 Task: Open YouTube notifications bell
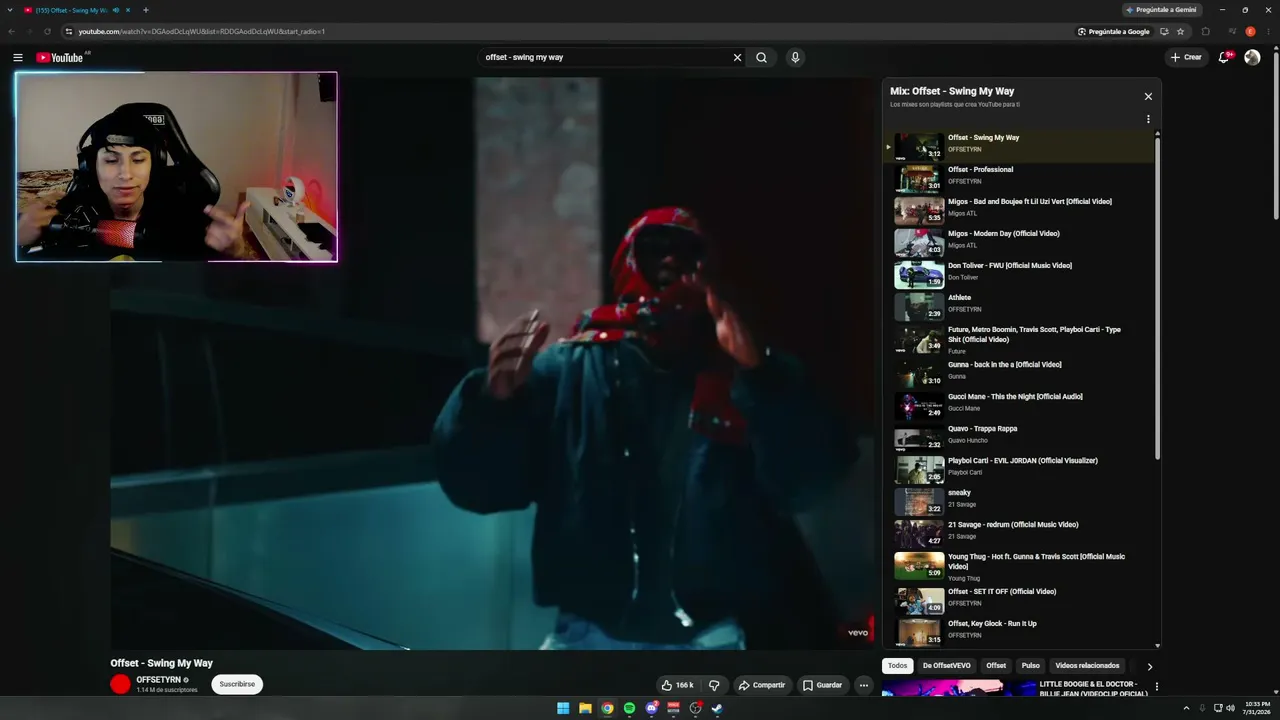pyautogui.click(x=1223, y=57)
